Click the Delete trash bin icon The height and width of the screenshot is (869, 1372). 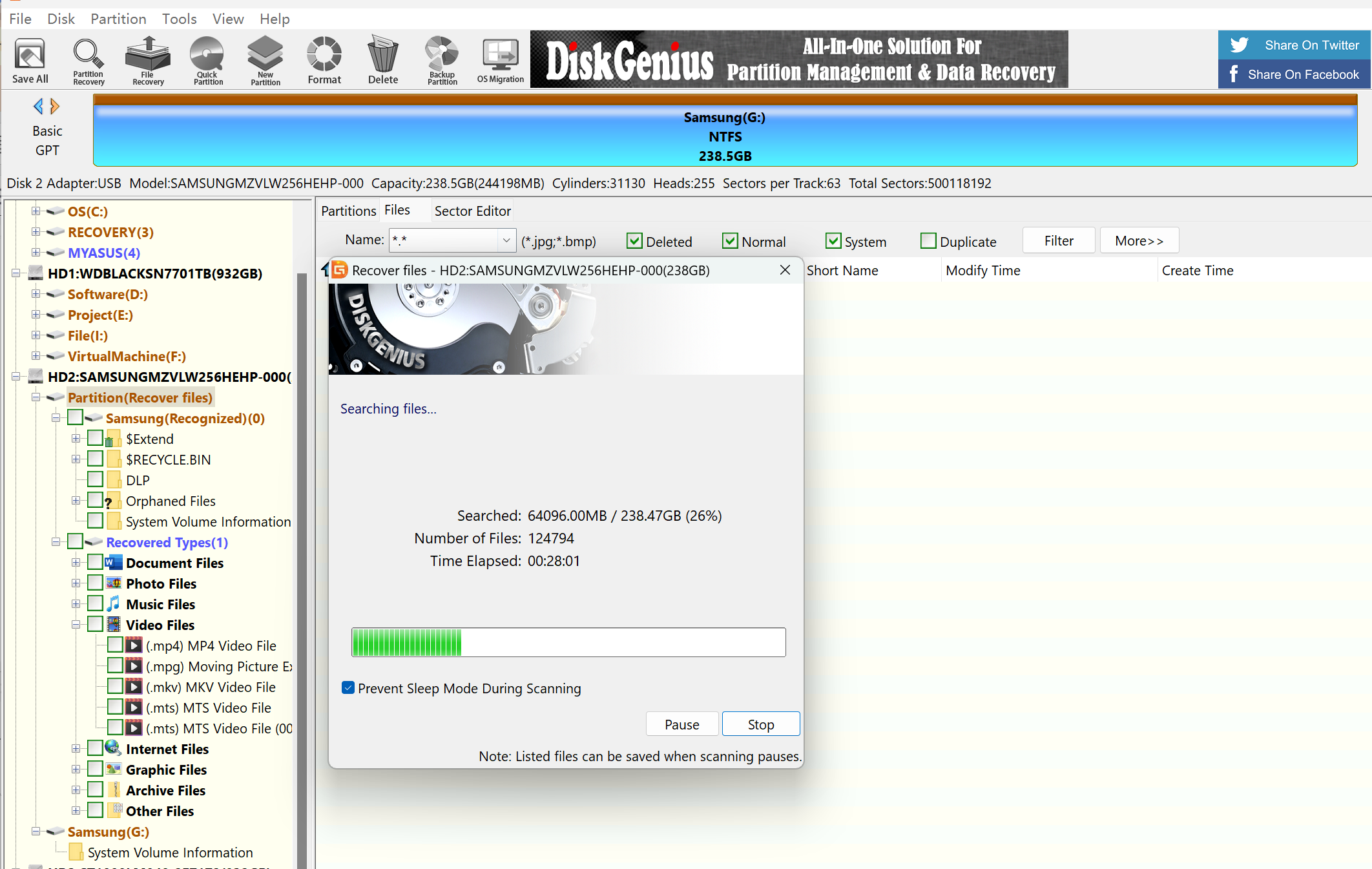click(383, 61)
